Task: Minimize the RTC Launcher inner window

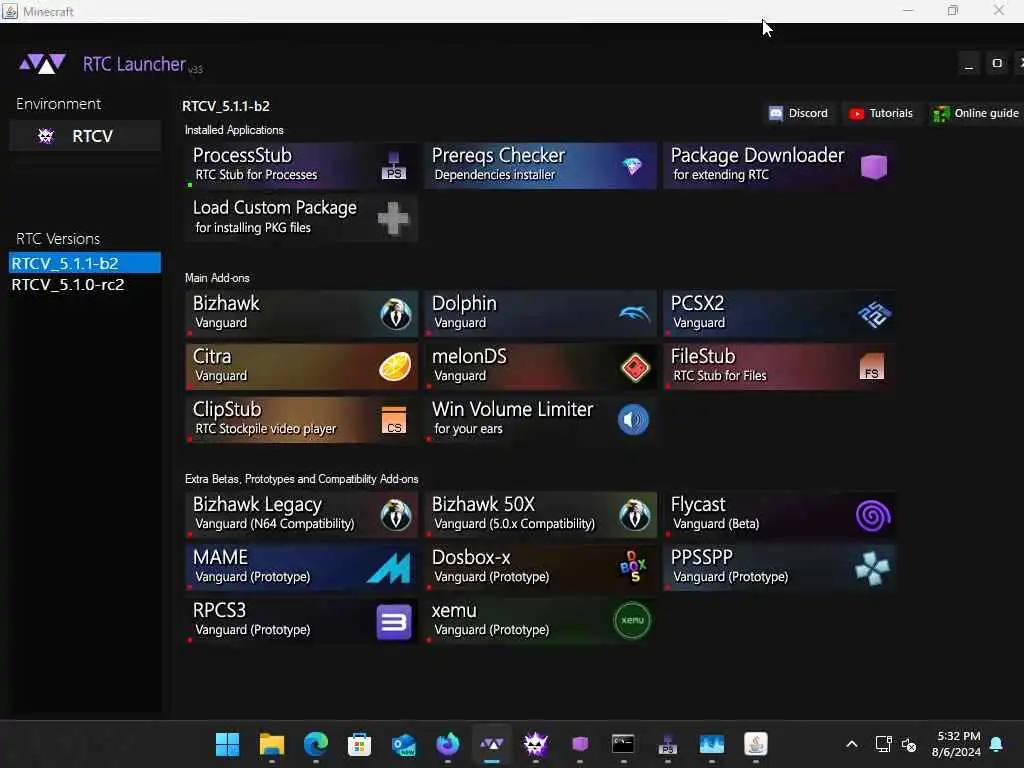Action: 969,64
